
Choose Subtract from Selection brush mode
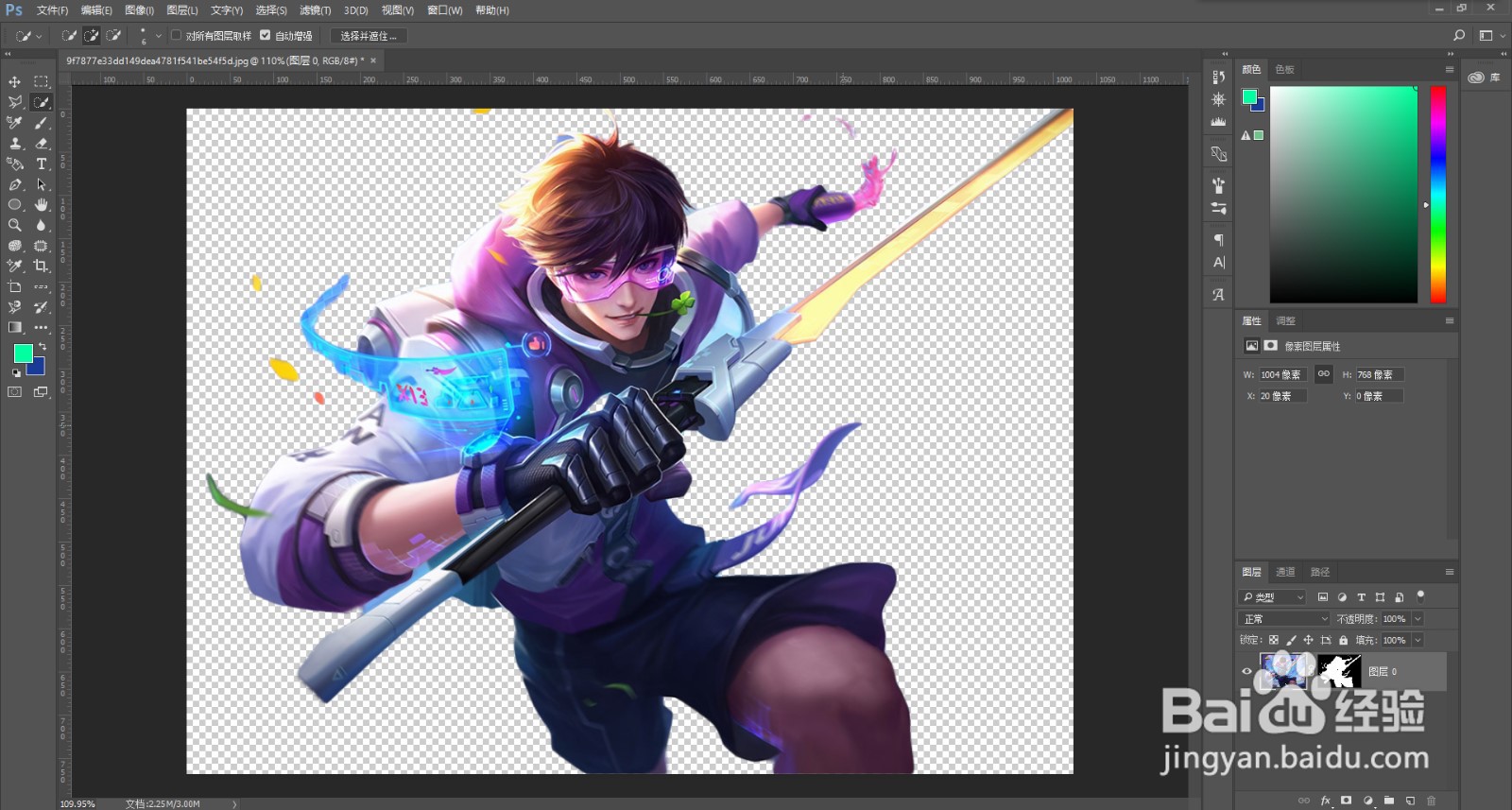113,36
